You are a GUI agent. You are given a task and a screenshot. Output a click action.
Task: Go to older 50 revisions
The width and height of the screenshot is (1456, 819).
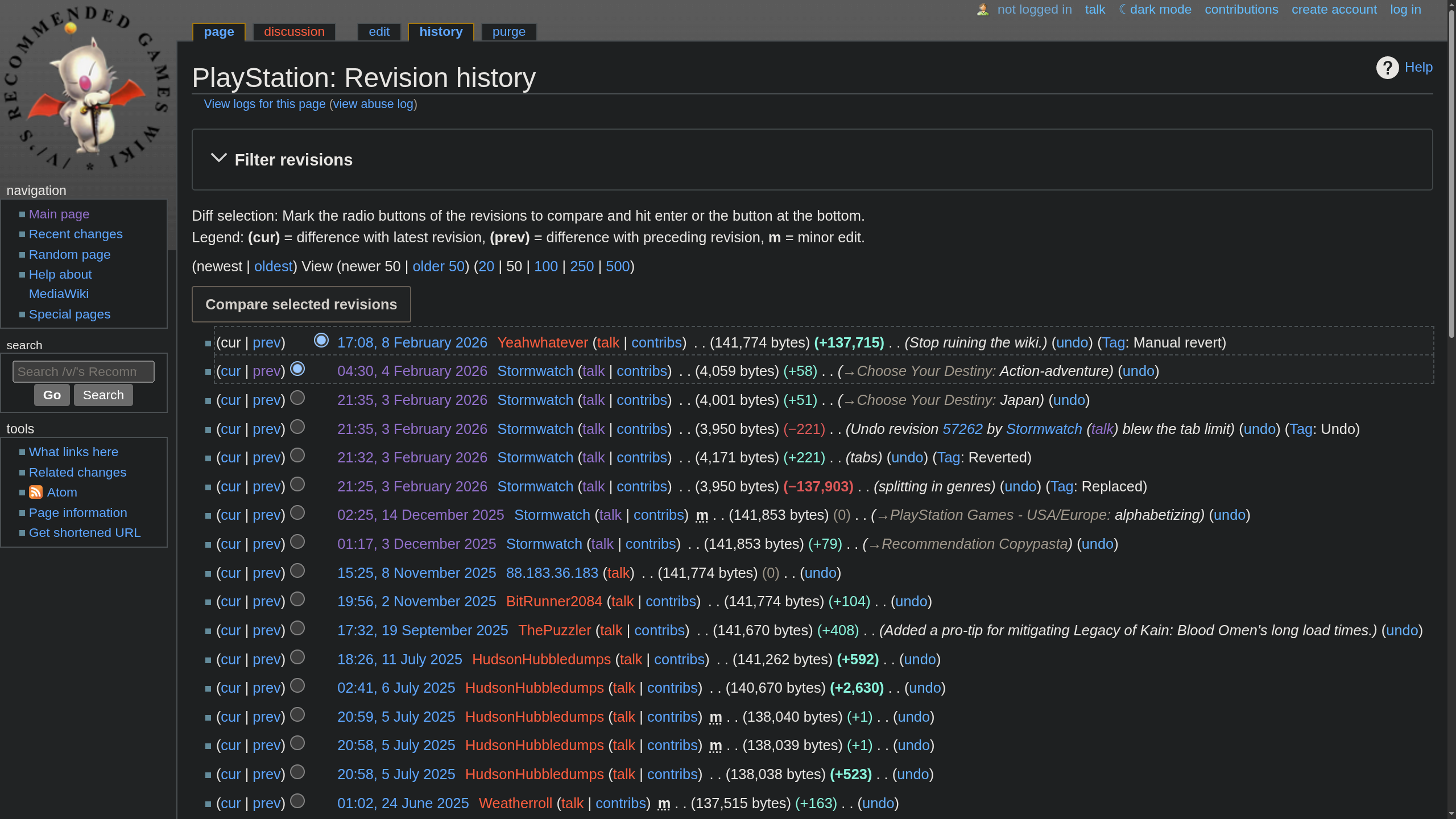tap(438, 267)
